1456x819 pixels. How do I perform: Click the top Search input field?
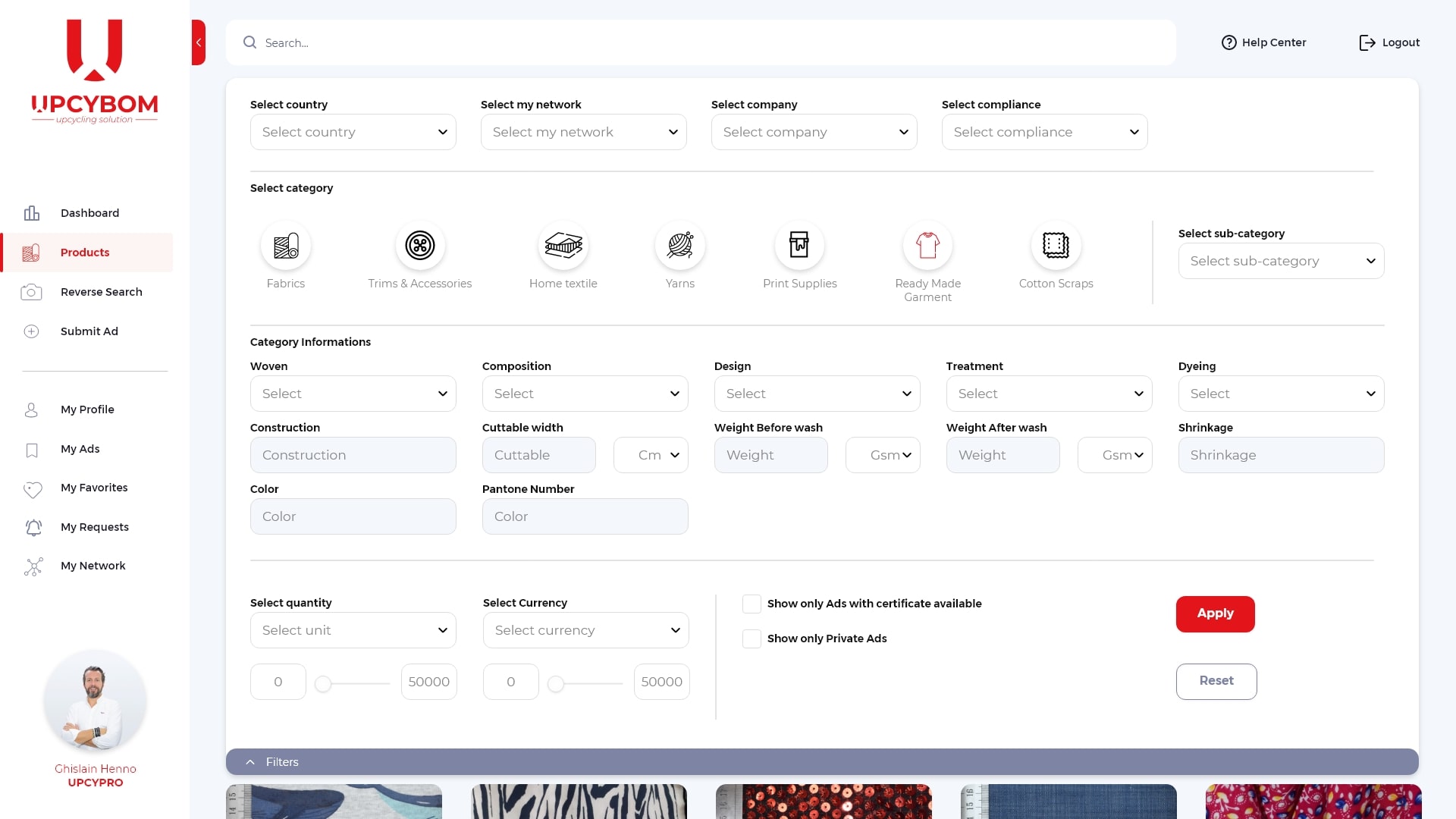pyautogui.click(x=701, y=42)
